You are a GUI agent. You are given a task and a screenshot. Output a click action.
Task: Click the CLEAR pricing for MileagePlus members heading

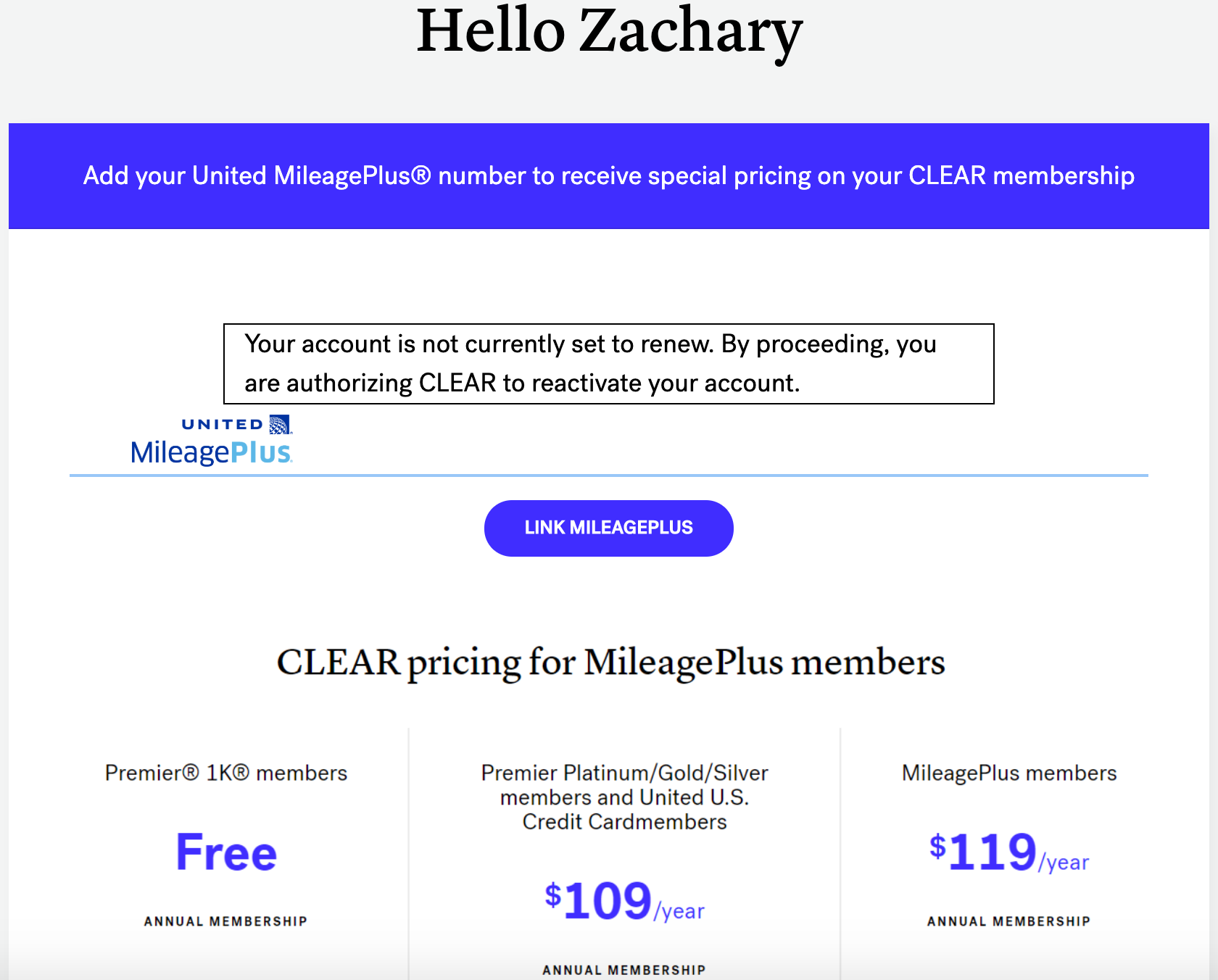click(x=610, y=663)
